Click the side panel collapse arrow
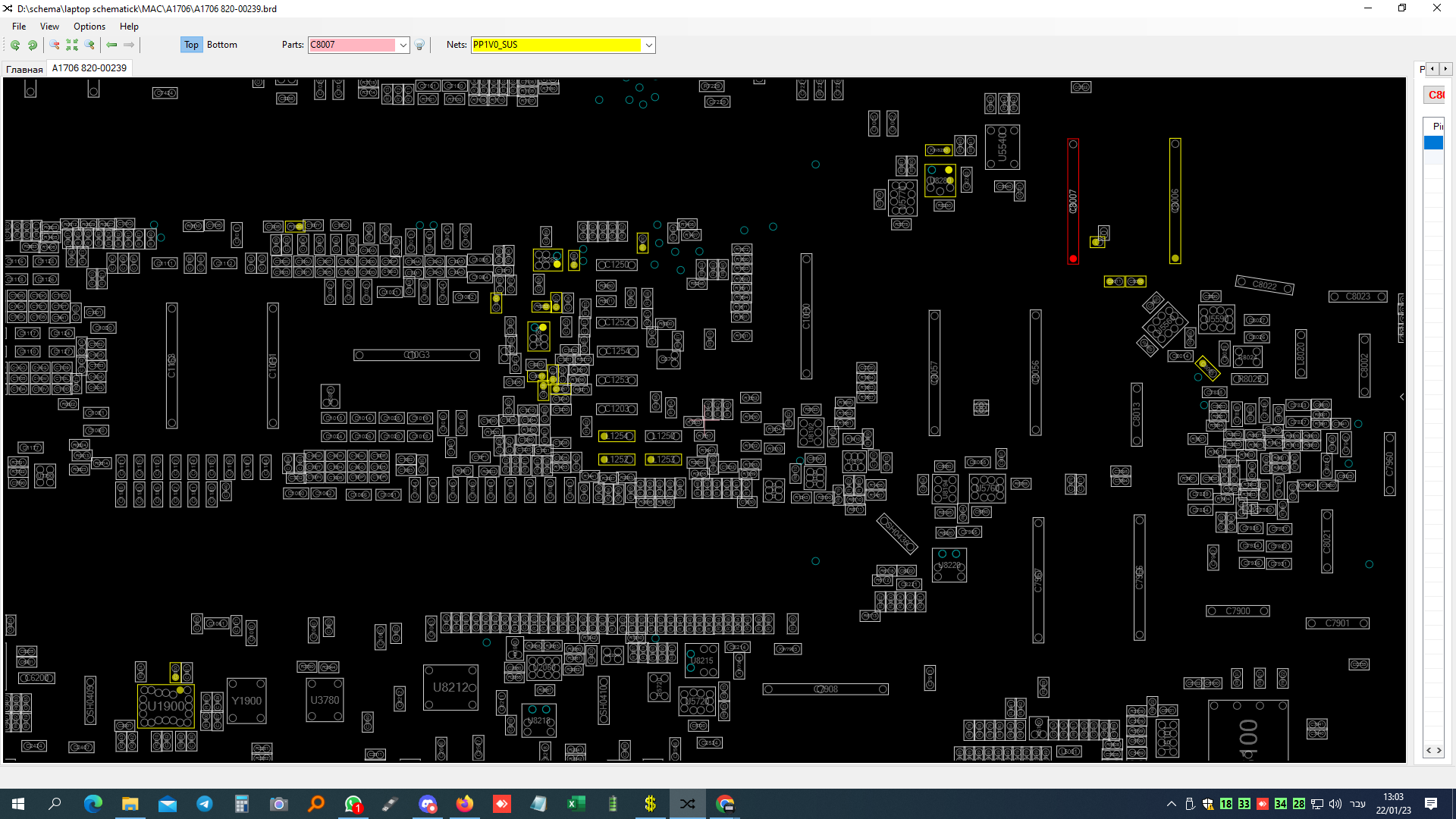1456x819 pixels. 1401,397
